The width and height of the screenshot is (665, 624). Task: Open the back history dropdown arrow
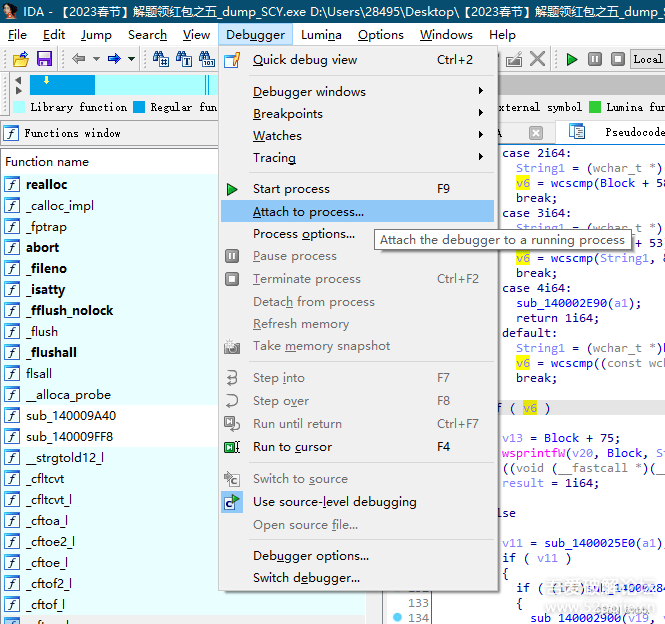[96, 59]
